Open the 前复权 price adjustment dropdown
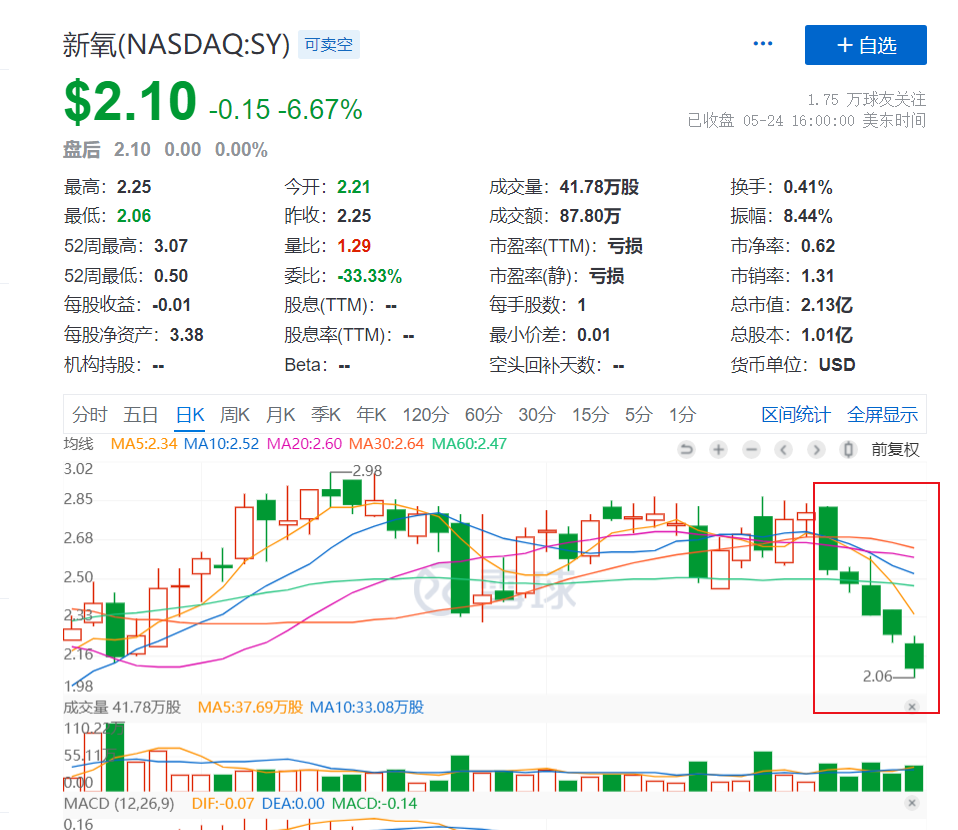This screenshot has width=958, height=830. [895, 450]
